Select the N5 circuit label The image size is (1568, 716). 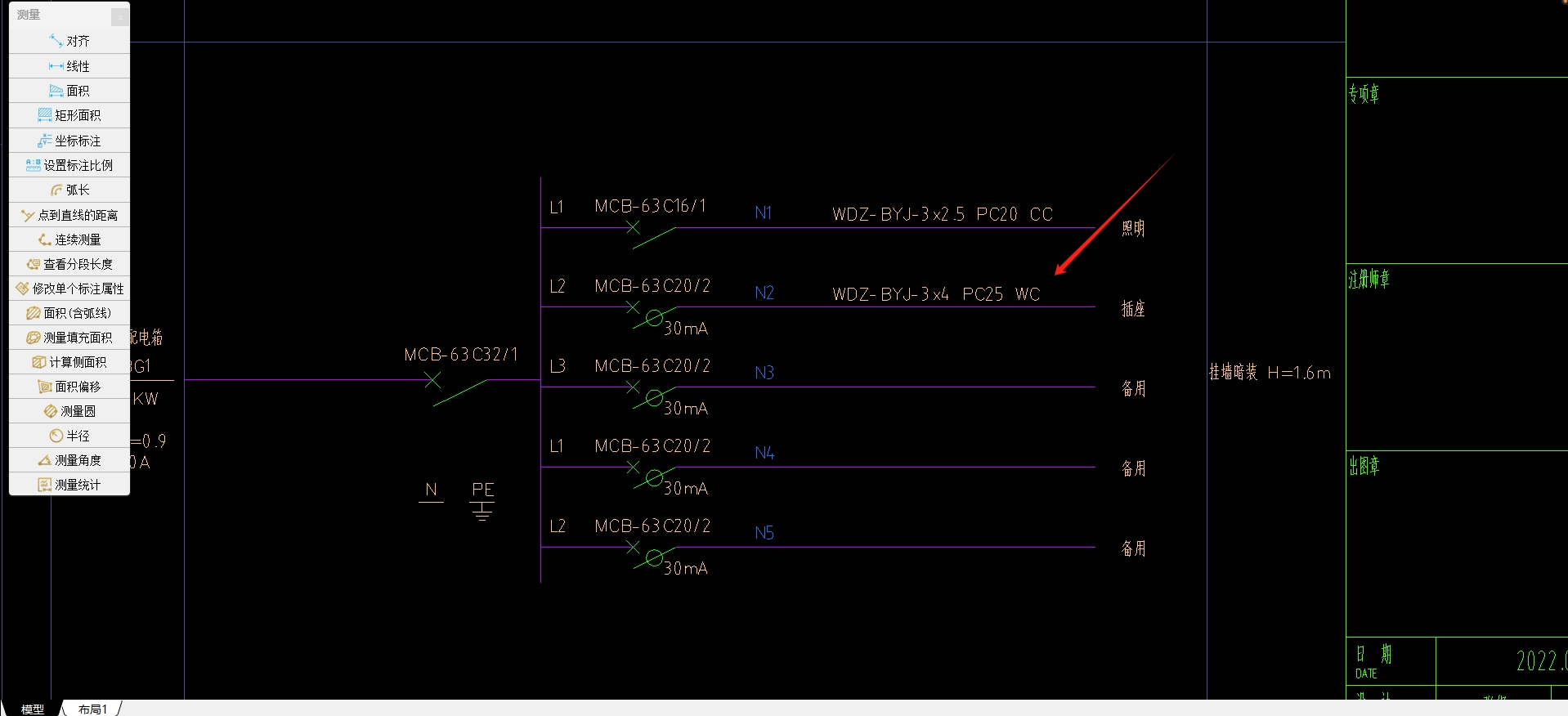point(764,533)
